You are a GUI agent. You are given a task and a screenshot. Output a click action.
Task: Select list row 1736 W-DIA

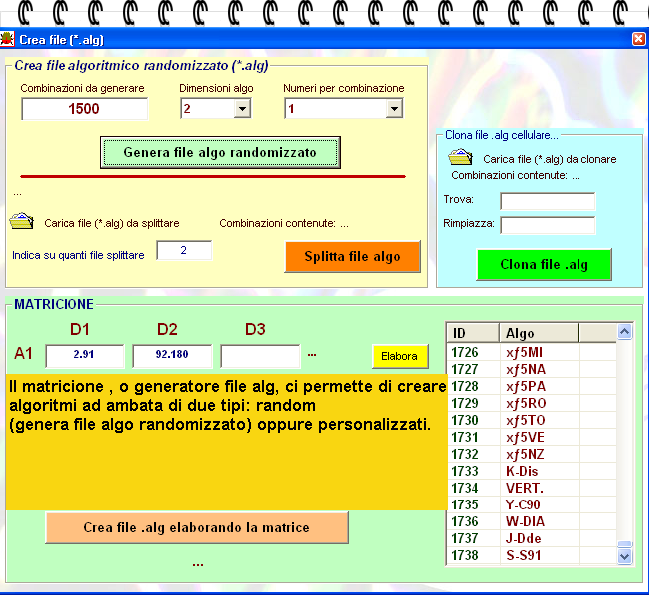[x=531, y=521]
